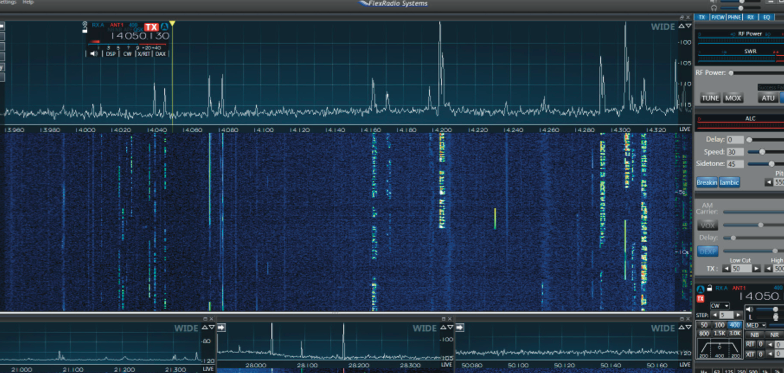Toggle slice lock icon beside flag
The image size is (784, 373).
84,30
